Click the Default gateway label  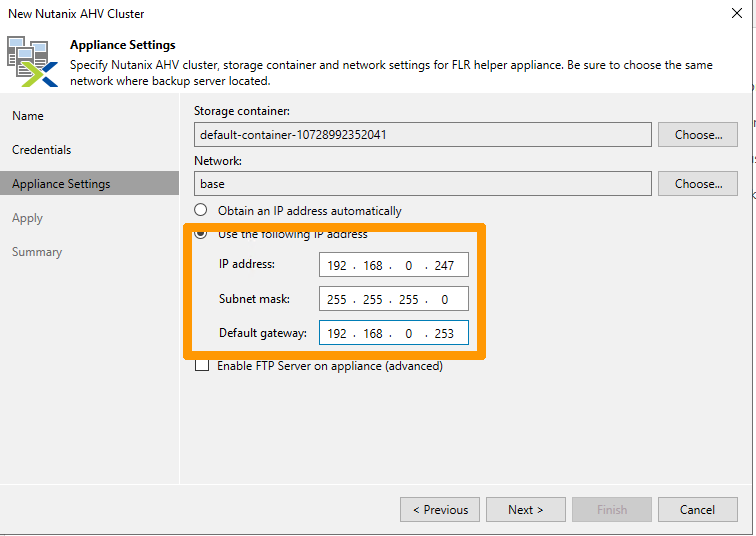tap(263, 333)
